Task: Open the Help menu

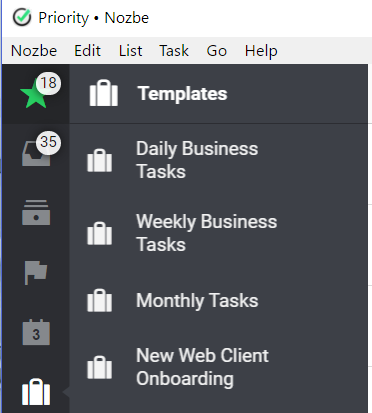Action: 261,51
